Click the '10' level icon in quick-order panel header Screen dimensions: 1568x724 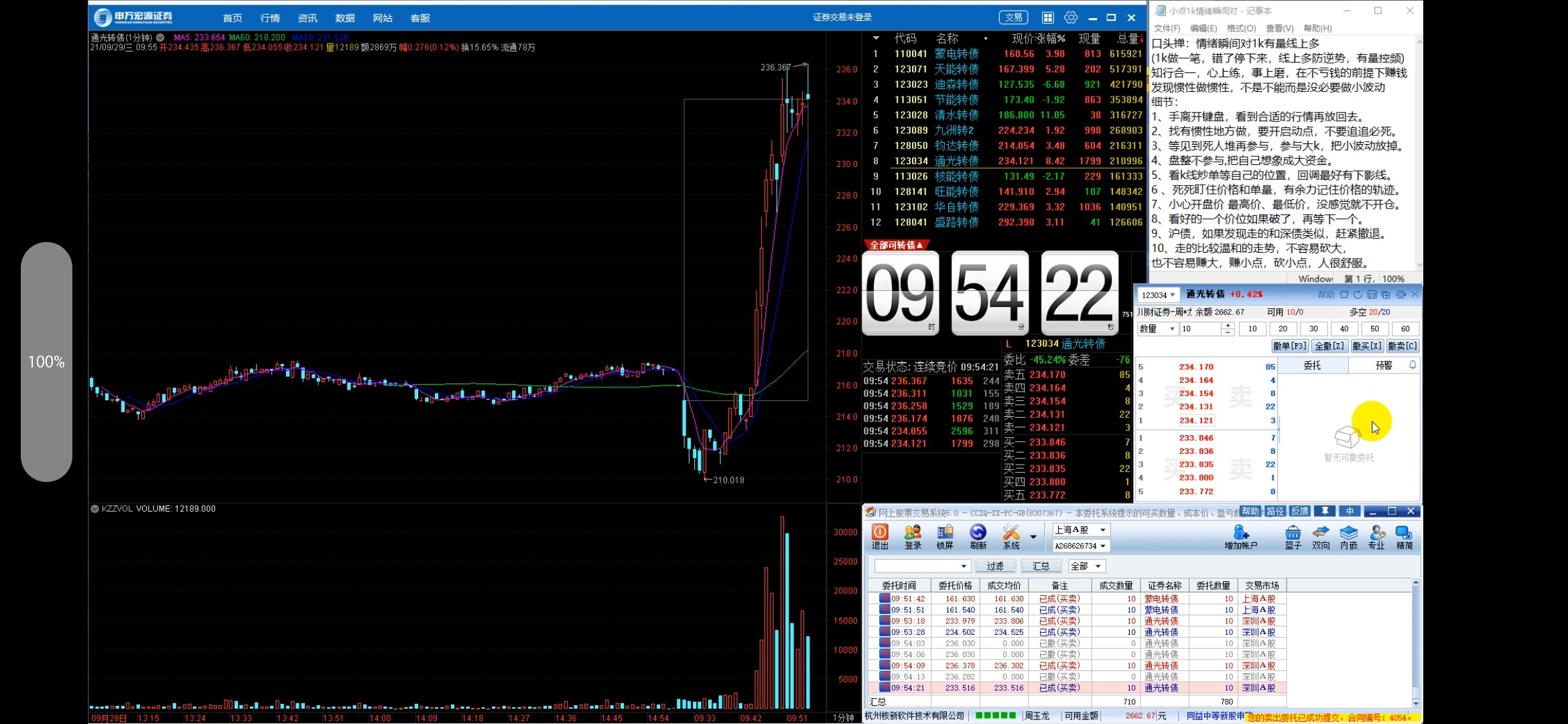point(1372,295)
